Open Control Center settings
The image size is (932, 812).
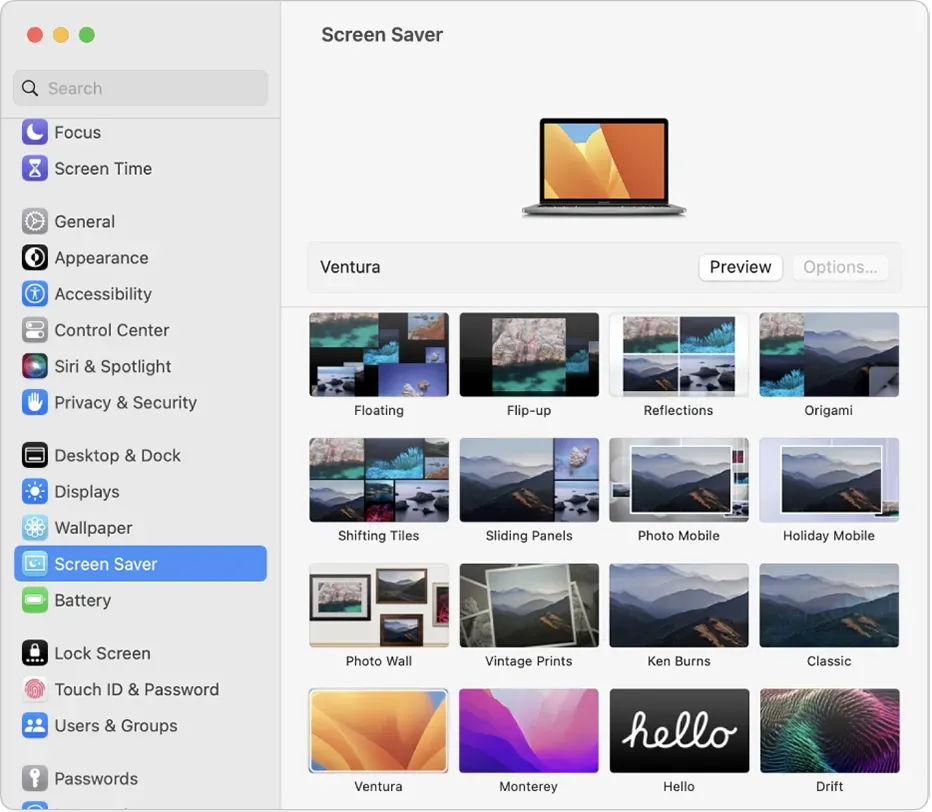(111, 330)
